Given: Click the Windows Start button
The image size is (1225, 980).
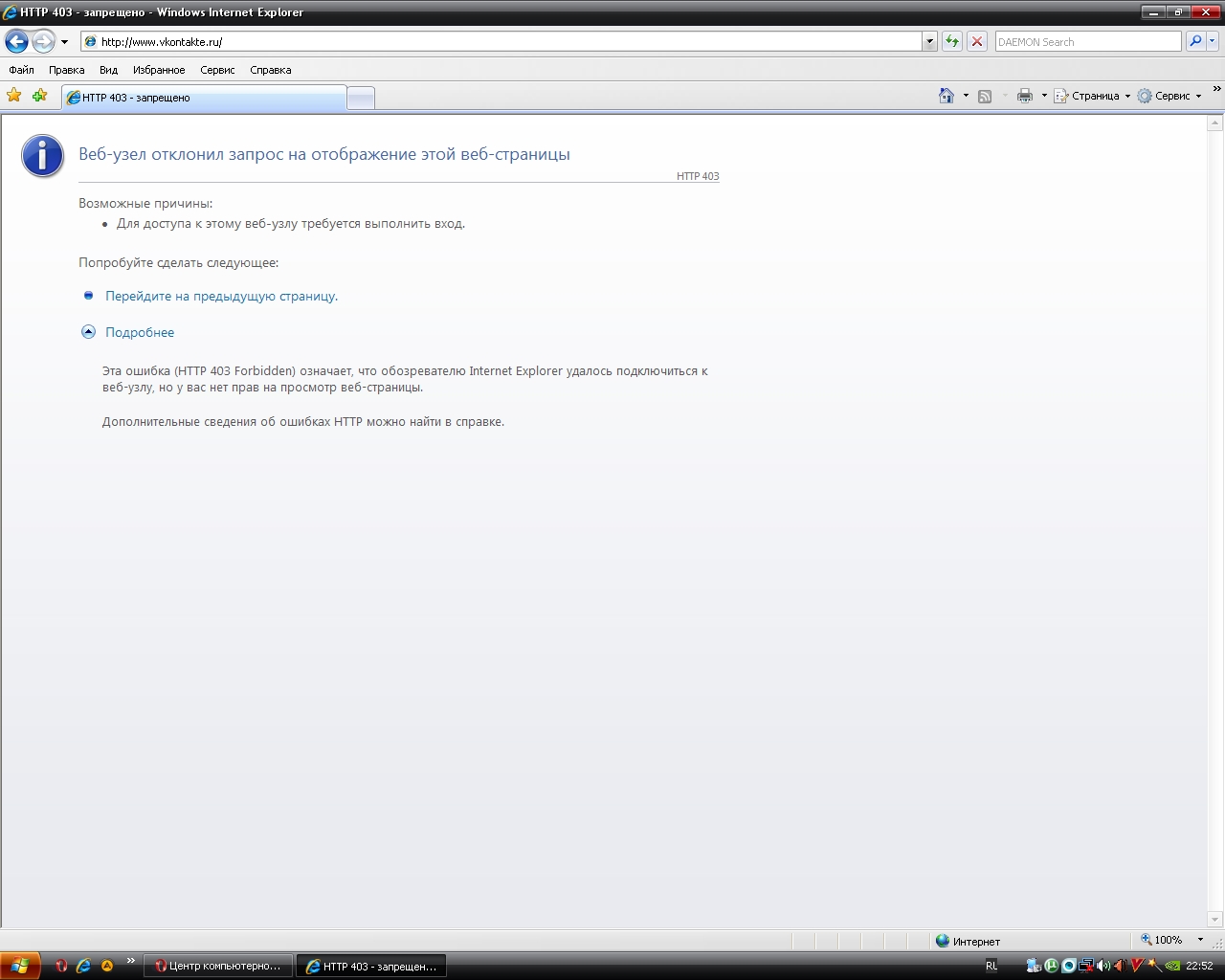Looking at the screenshot, I should click(20, 966).
